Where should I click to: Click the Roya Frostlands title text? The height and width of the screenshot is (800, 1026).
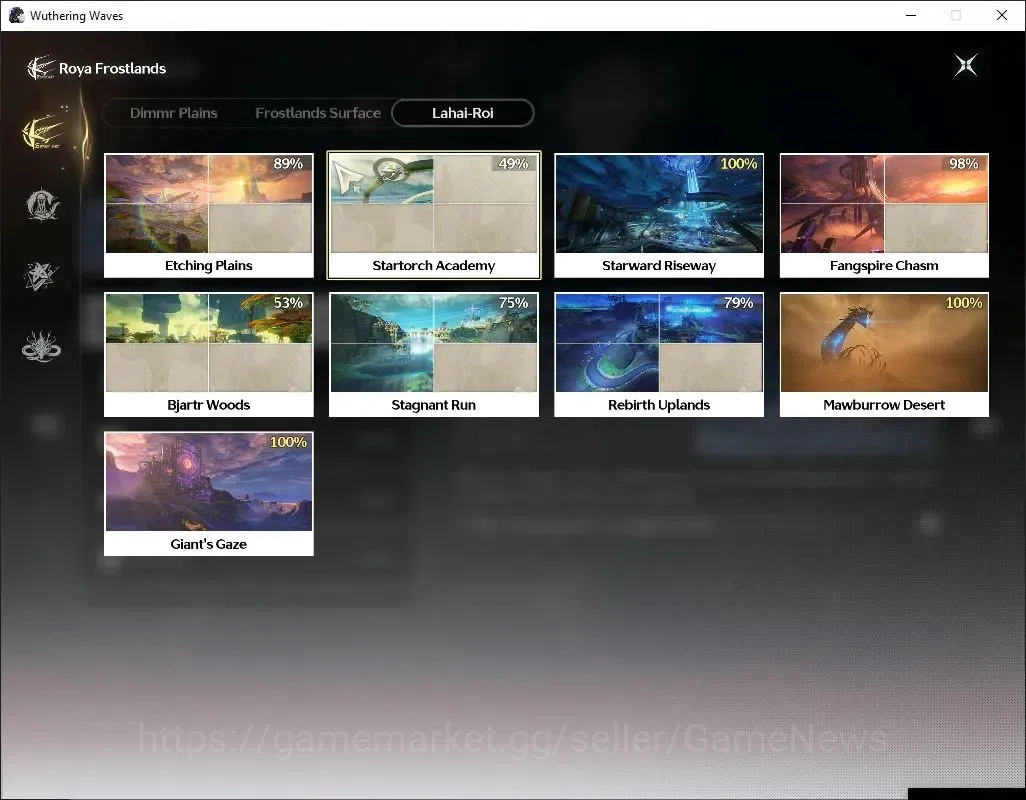click(113, 69)
